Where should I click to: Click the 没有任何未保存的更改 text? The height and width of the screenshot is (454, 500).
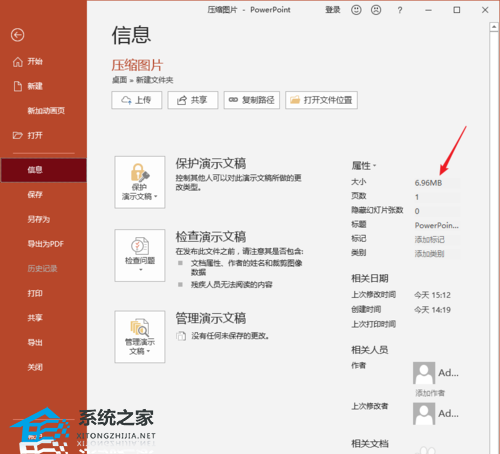click(x=230, y=336)
